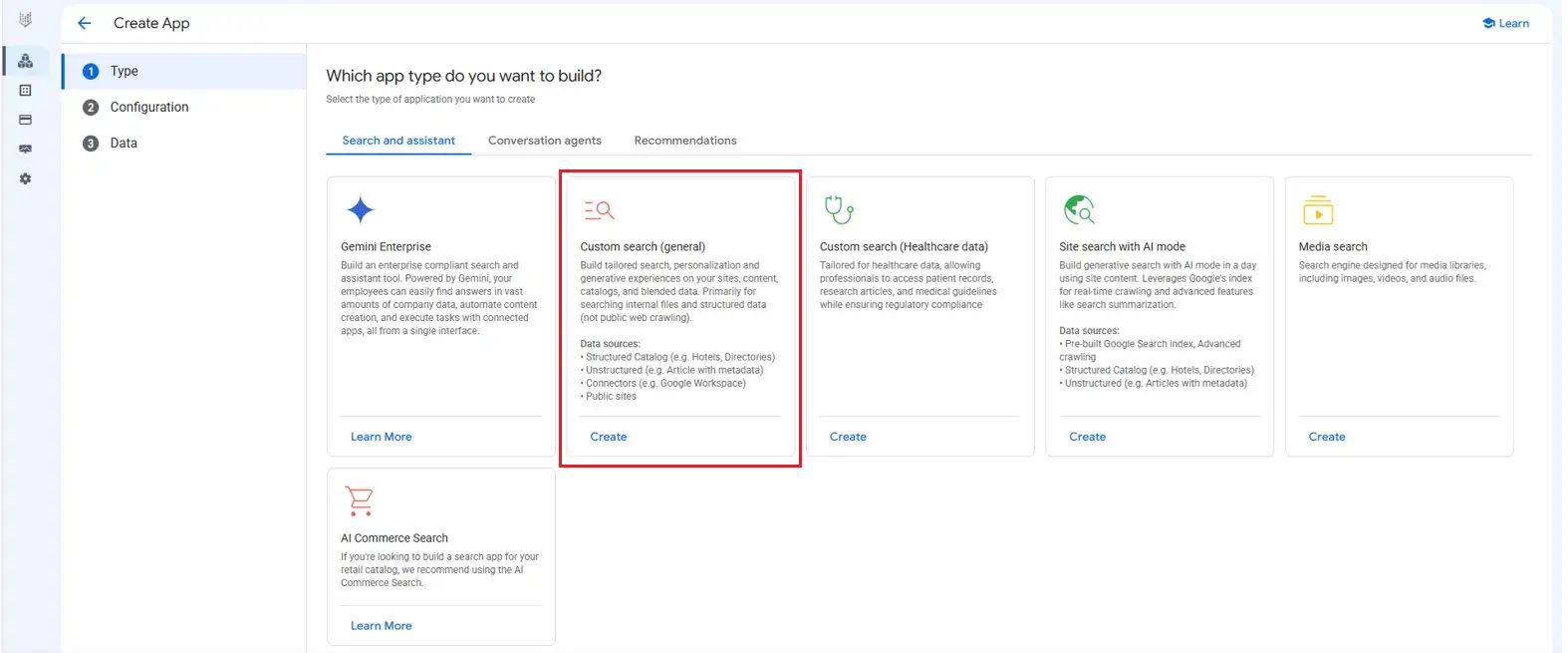Switch to Conversation agents tab

tap(545, 141)
